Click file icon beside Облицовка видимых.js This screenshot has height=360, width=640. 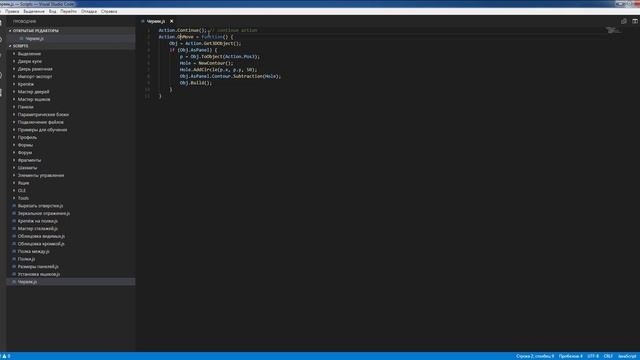(x=14, y=236)
